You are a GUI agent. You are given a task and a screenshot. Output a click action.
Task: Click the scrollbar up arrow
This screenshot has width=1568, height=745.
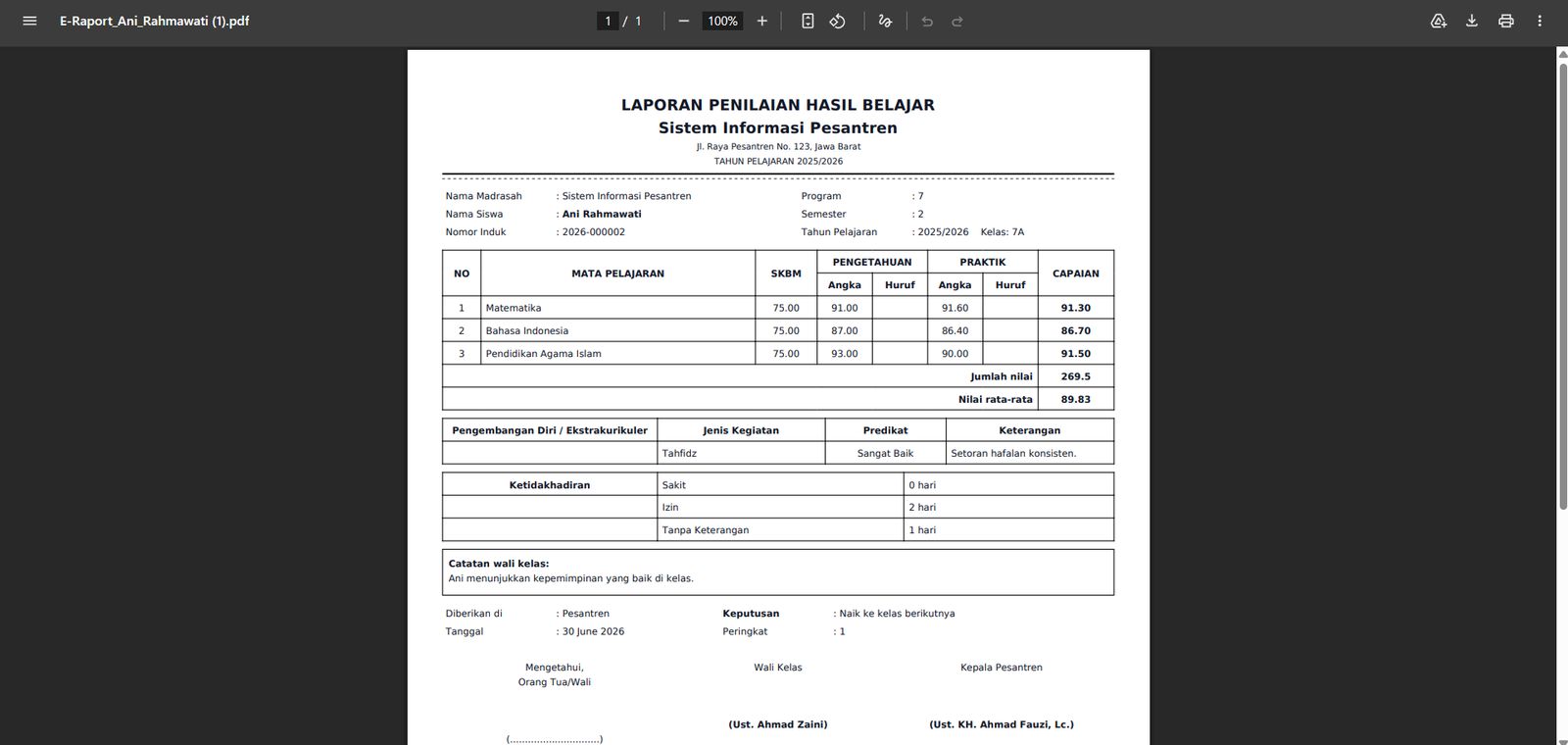click(x=1563, y=53)
